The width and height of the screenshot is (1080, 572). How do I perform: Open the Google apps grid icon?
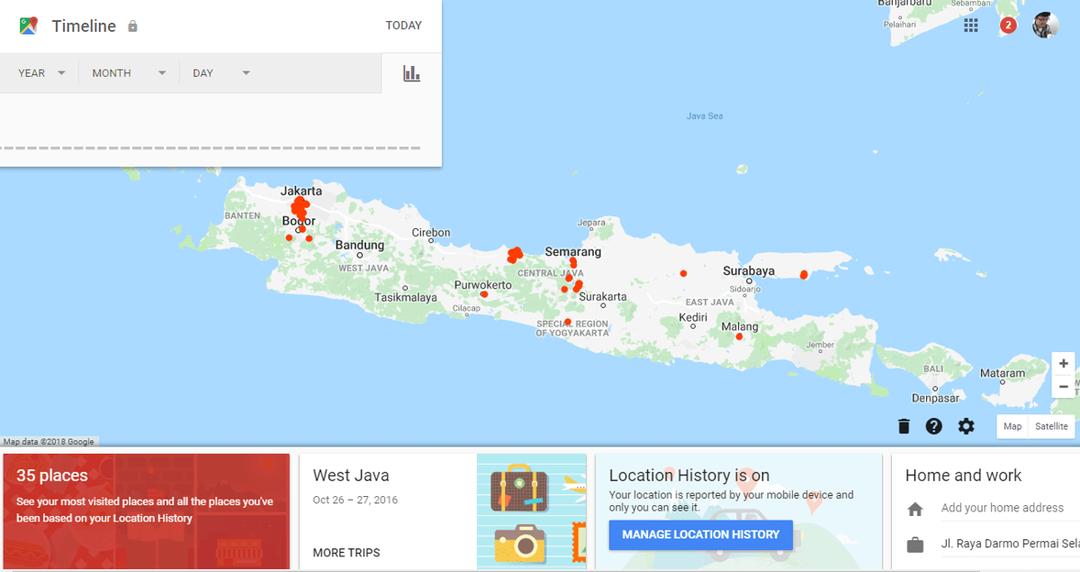[x=970, y=25]
